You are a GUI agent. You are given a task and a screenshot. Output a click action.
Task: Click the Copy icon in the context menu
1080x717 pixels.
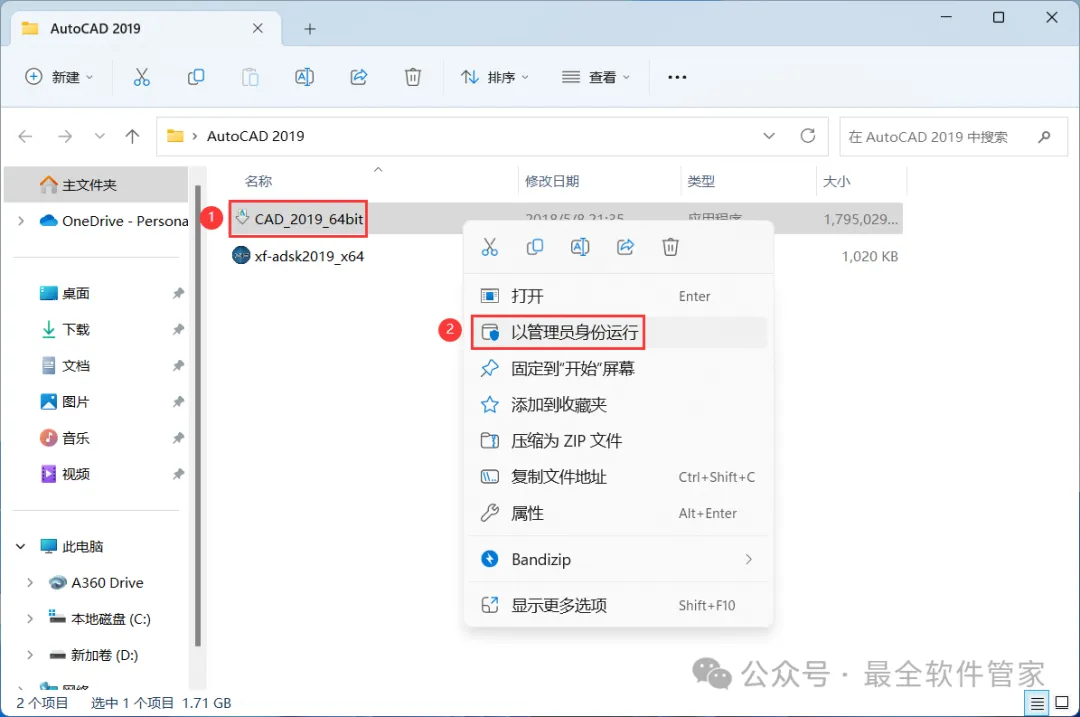pyautogui.click(x=534, y=247)
